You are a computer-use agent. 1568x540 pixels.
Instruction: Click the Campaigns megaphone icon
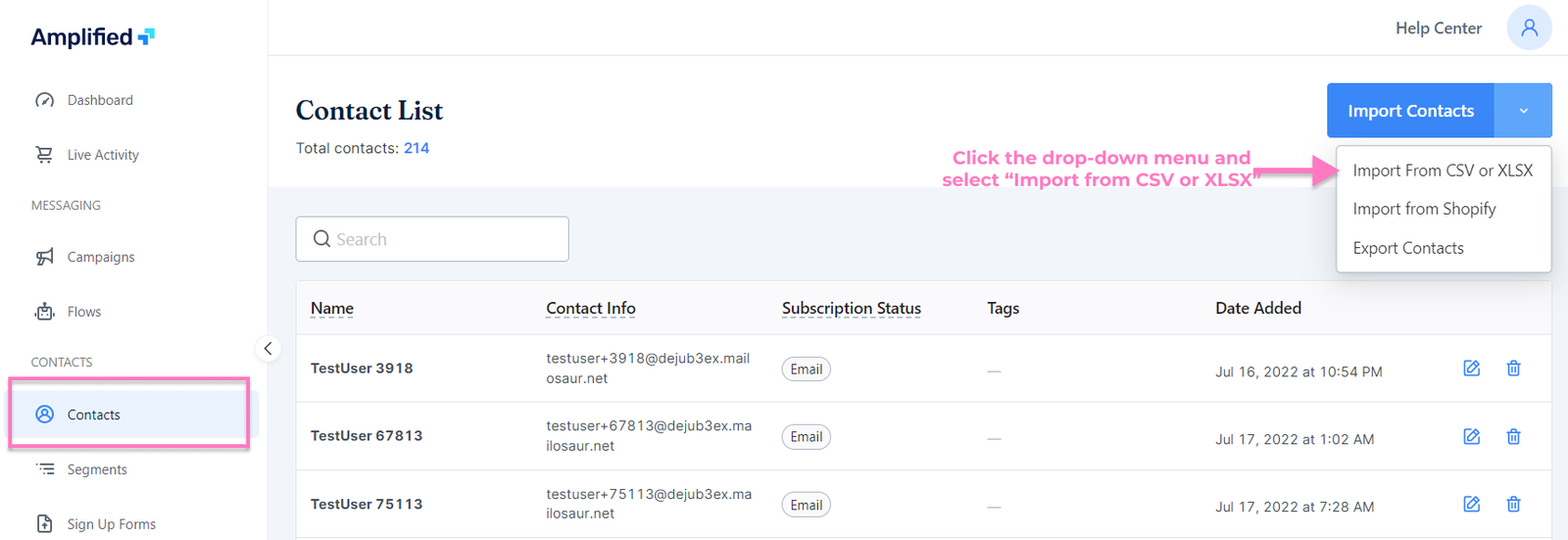[44, 257]
